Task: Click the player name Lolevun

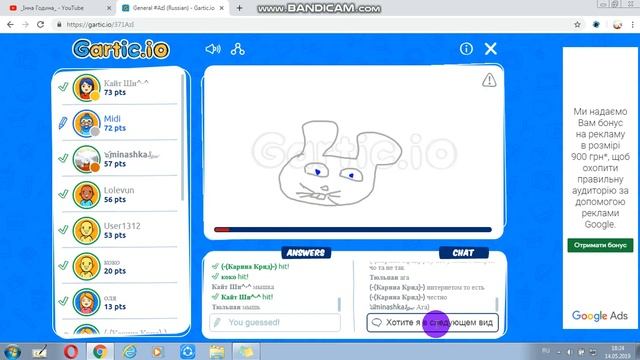Action: 119,190
